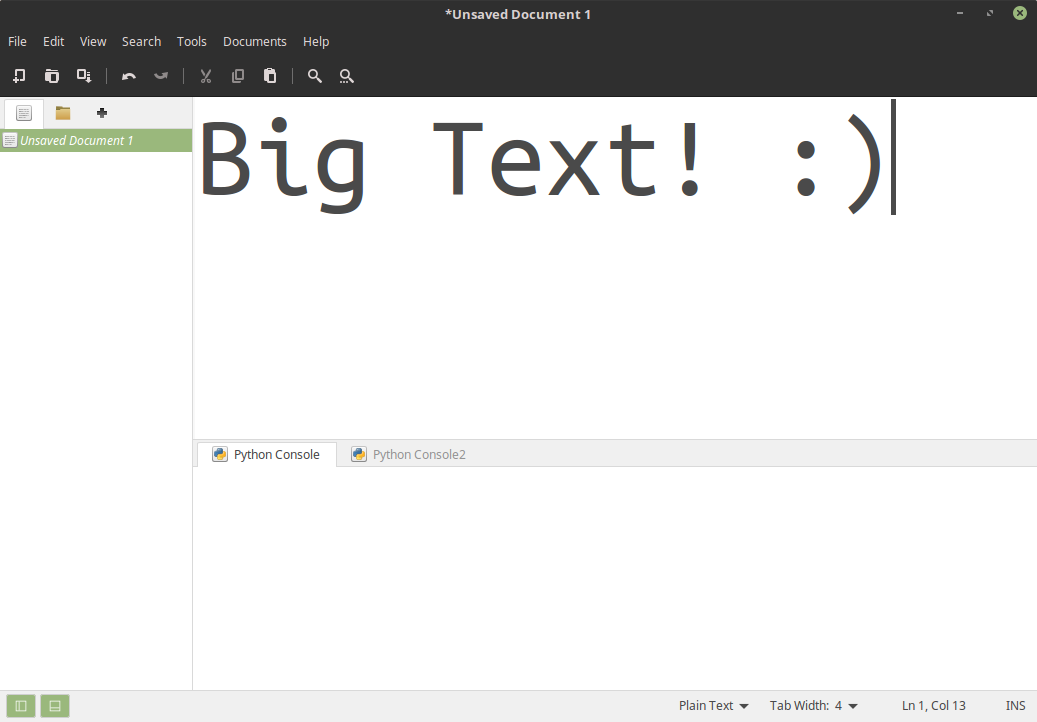1037x722 pixels.
Task: Open the Documents menu
Action: point(254,42)
